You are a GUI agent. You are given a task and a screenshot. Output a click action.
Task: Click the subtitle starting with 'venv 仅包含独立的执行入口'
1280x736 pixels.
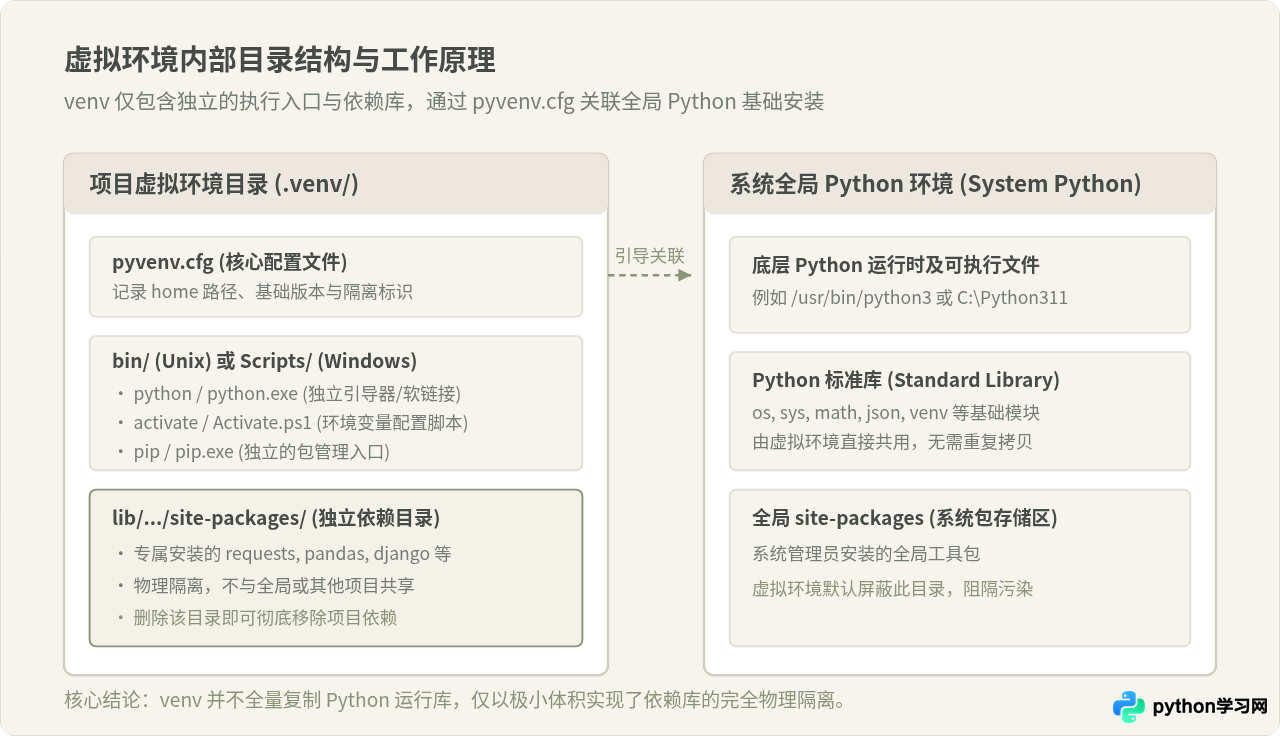[444, 101]
